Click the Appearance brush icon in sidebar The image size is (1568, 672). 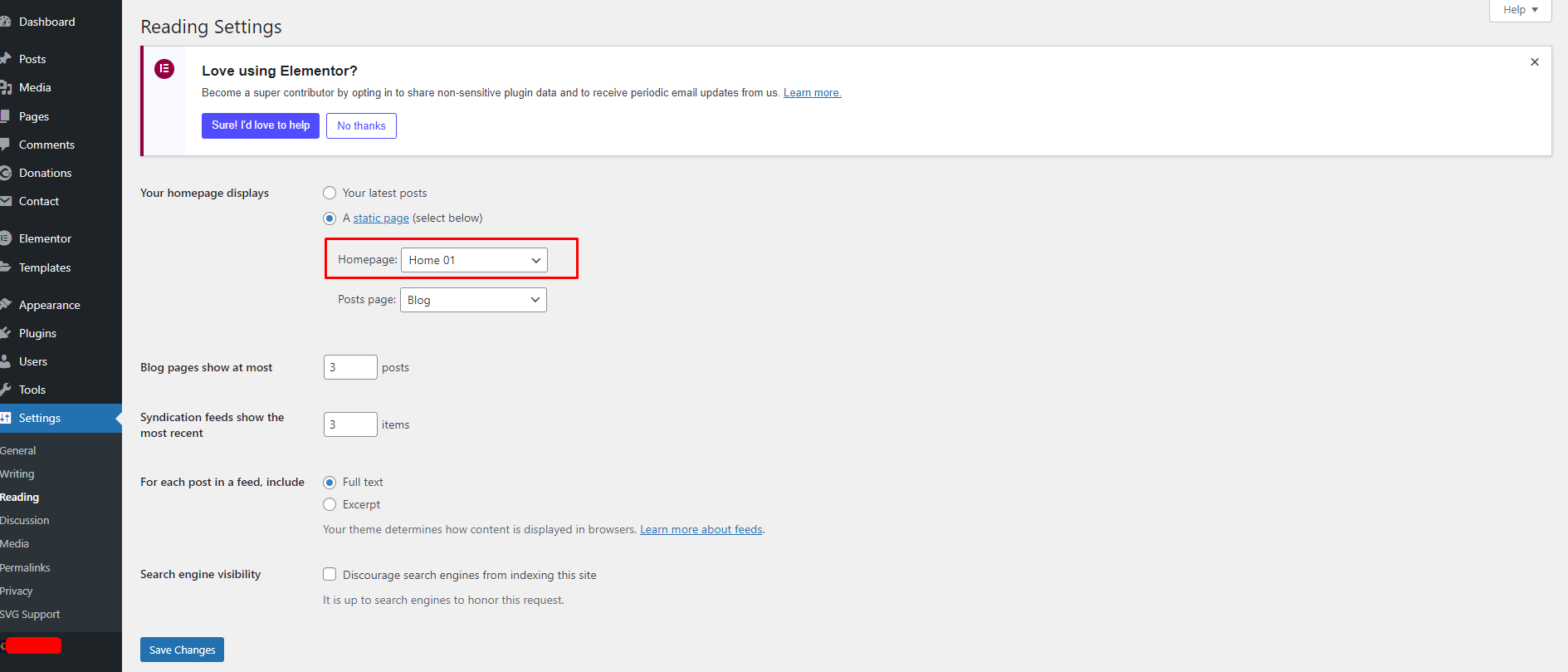click(x=6, y=305)
